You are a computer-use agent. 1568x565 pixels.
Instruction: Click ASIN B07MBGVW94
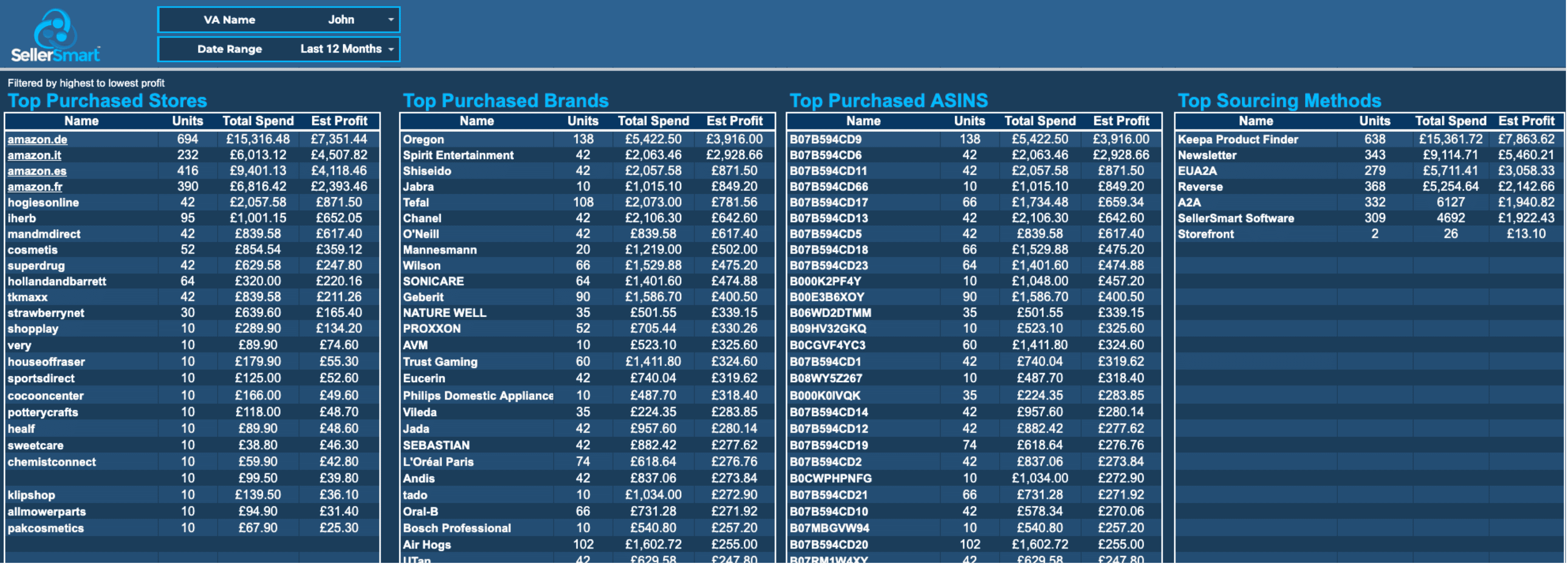click(830, 528)
